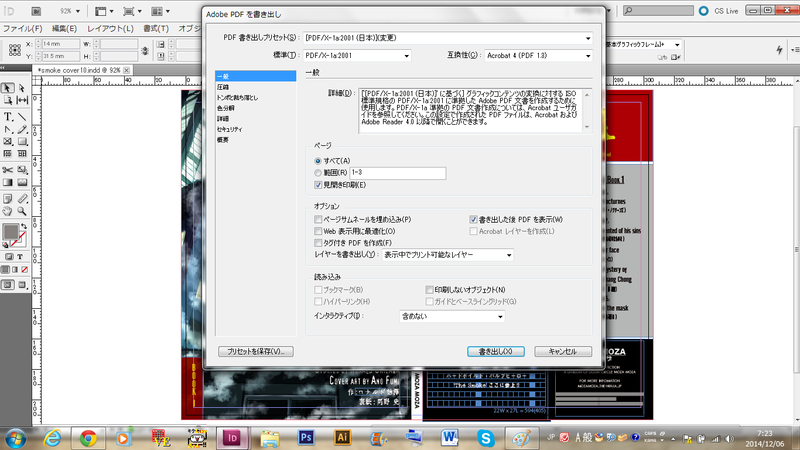Select the すべて(A) all pages radio button
800x450 pixels.
318,161
